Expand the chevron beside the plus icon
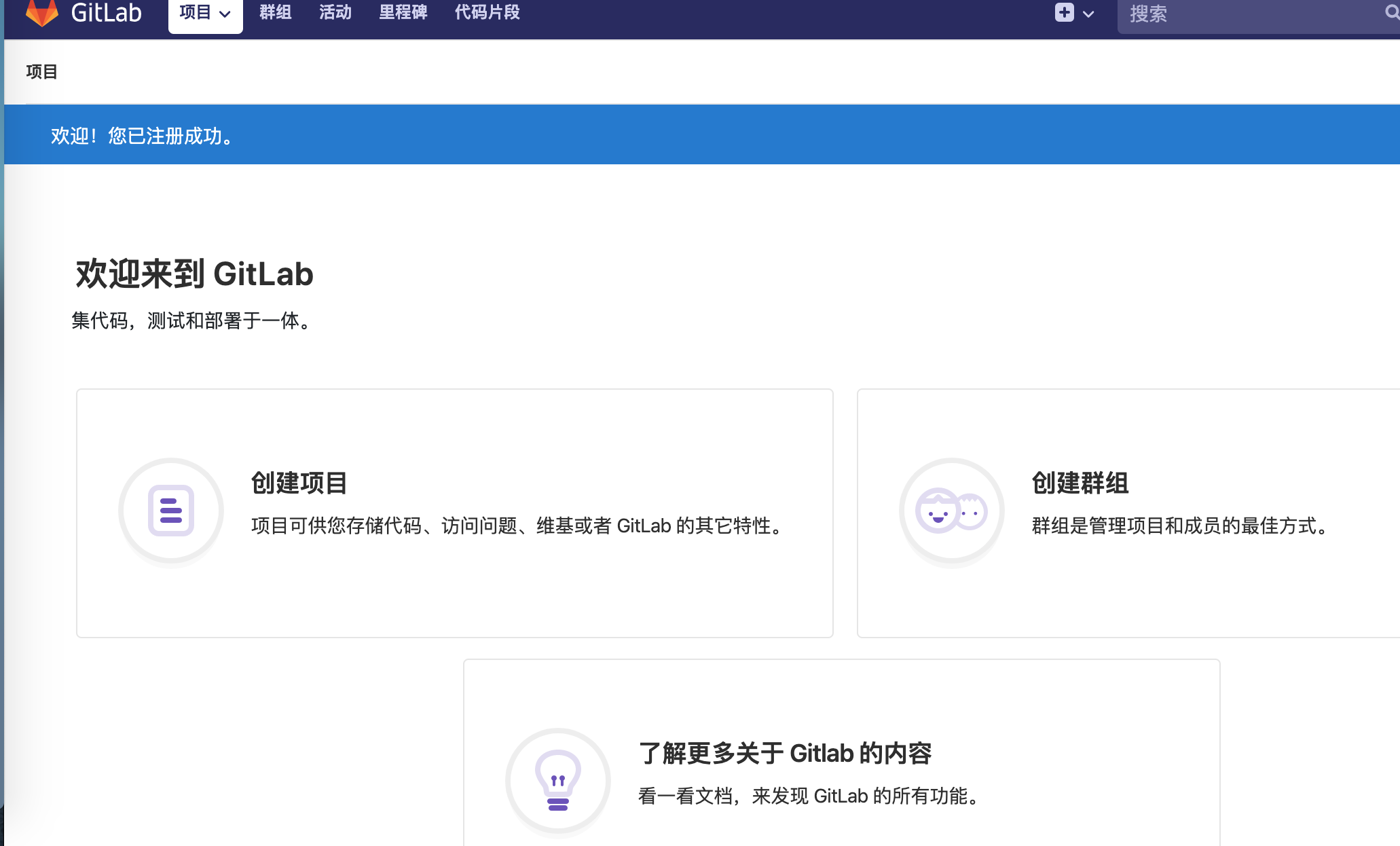Viewport: 1400px width, 846px height. [1088, 14]
